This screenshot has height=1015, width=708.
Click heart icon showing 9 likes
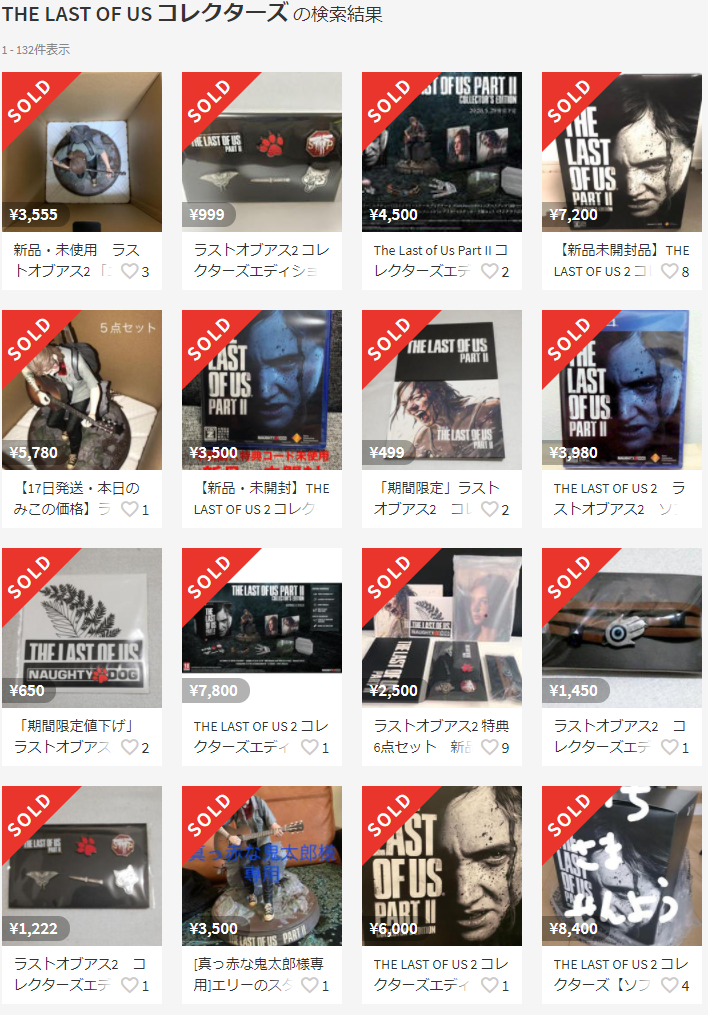(x=490, y=747)
